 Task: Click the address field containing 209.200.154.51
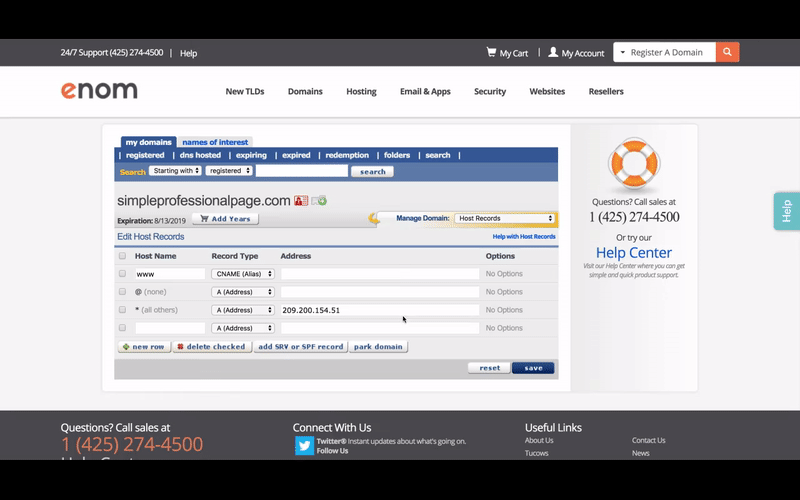coord(380,310)
